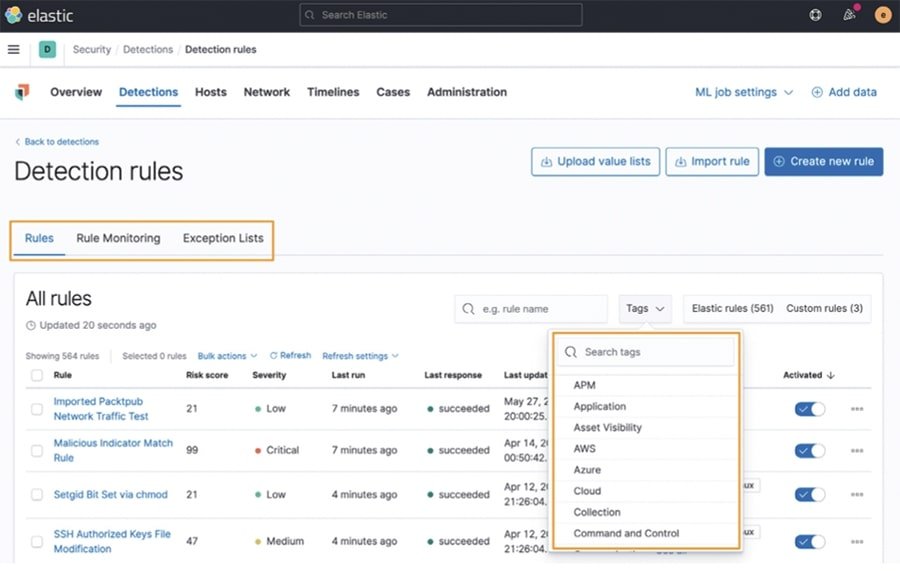900x571 pixels.
Task: Expand the ML job settings menu
Action: [743, 92]
